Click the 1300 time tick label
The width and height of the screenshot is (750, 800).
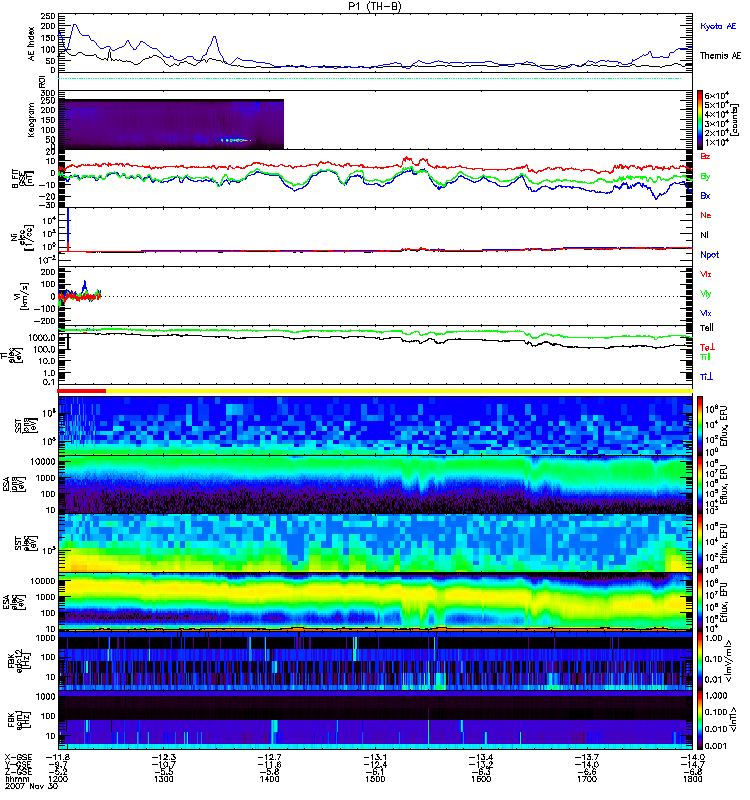point(163,779)
